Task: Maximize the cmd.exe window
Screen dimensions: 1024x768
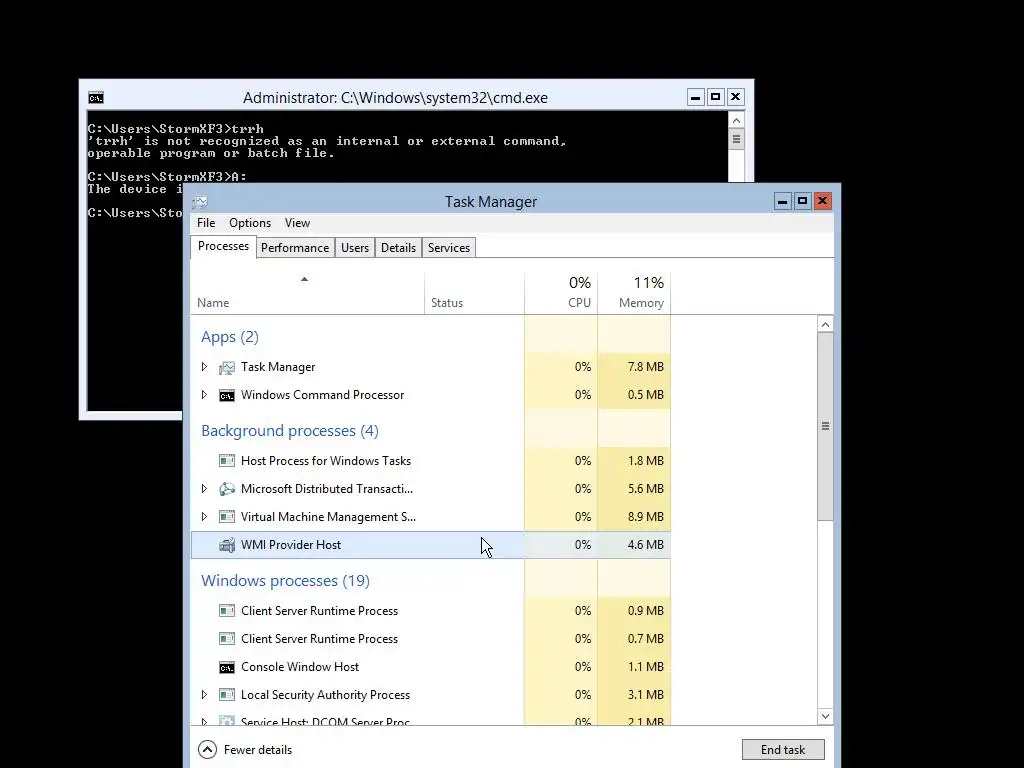Action: [715, 97]
